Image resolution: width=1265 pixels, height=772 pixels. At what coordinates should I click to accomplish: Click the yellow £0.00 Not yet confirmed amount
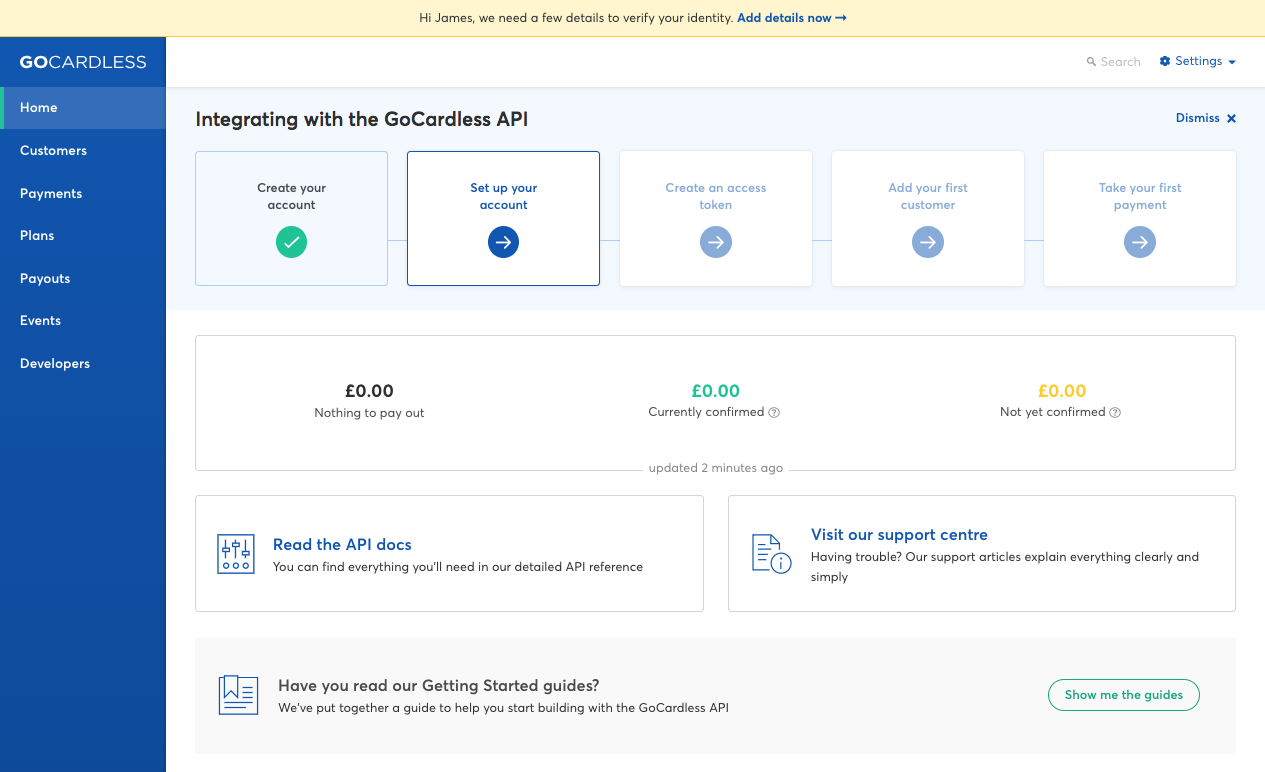point(1062,391)
